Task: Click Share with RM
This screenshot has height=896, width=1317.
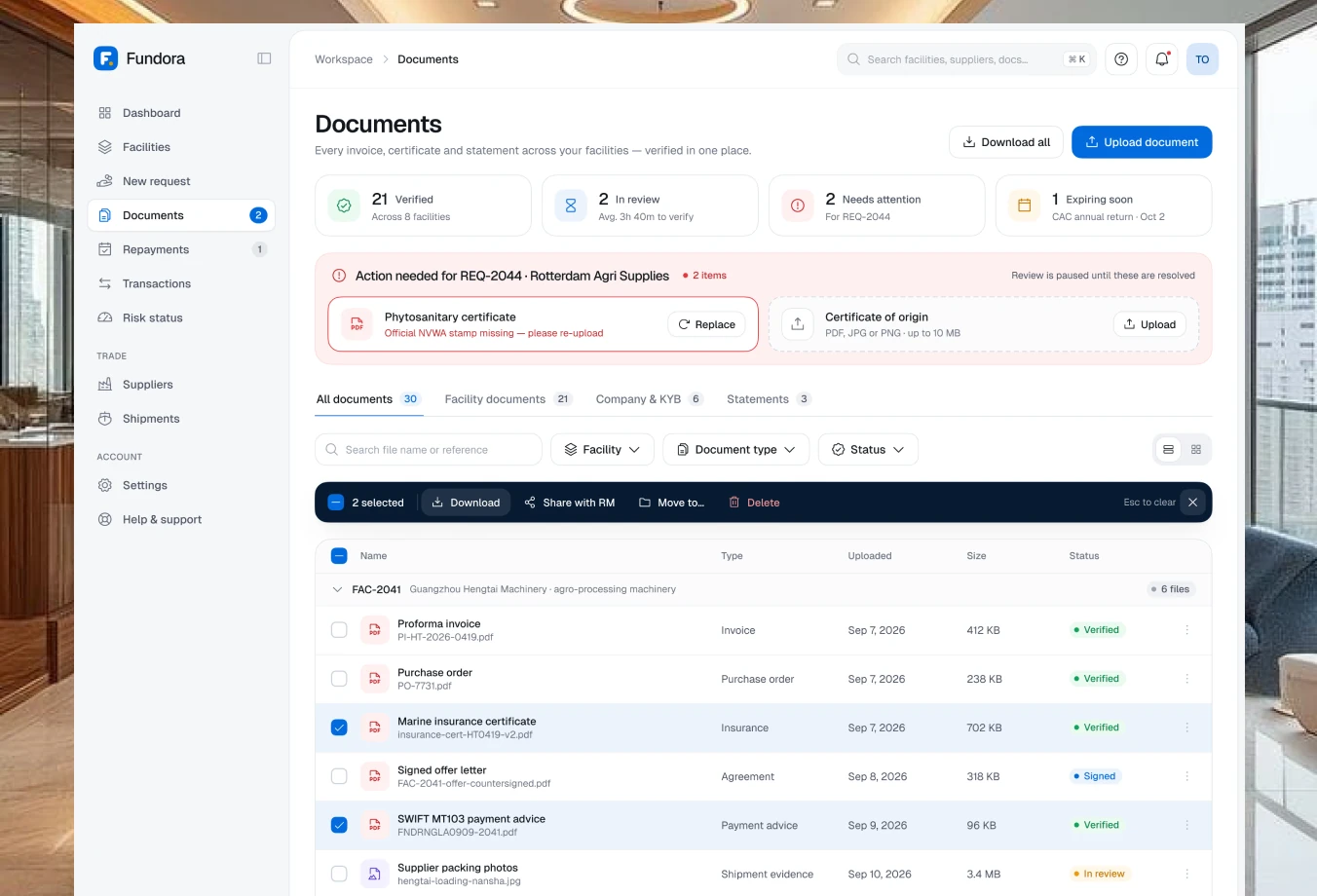Action: (570, 503)
